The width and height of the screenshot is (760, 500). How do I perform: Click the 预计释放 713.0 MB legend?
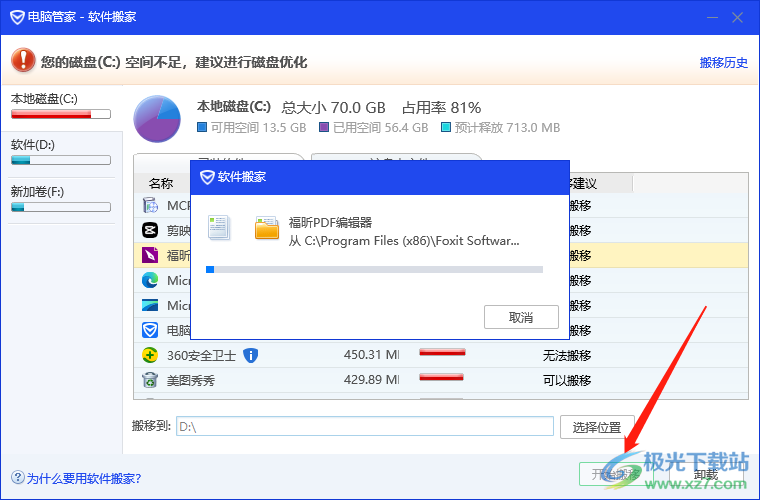pos(501,127)
